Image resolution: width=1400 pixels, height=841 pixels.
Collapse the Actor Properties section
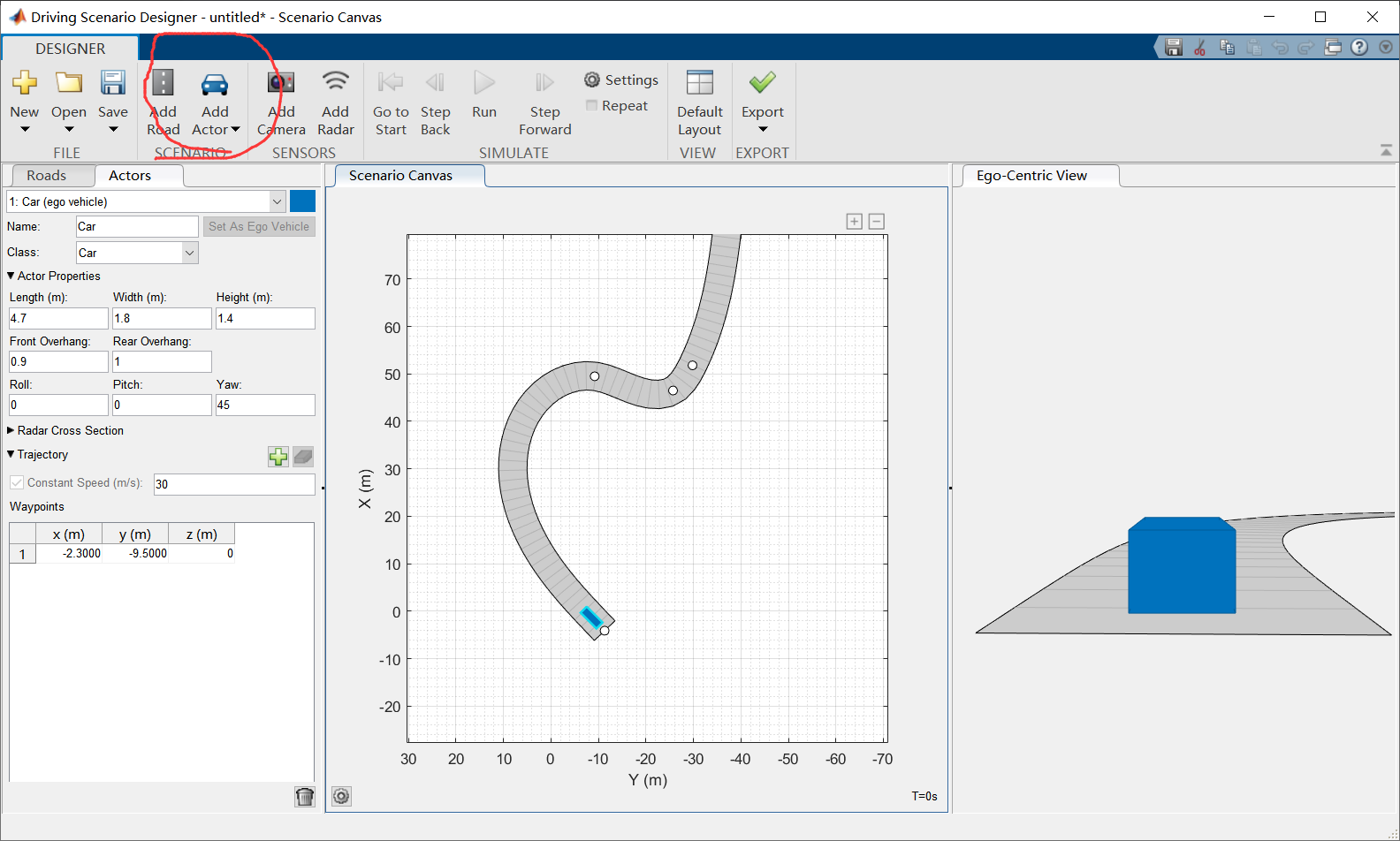pyautogui.click(x=11, y=276)
